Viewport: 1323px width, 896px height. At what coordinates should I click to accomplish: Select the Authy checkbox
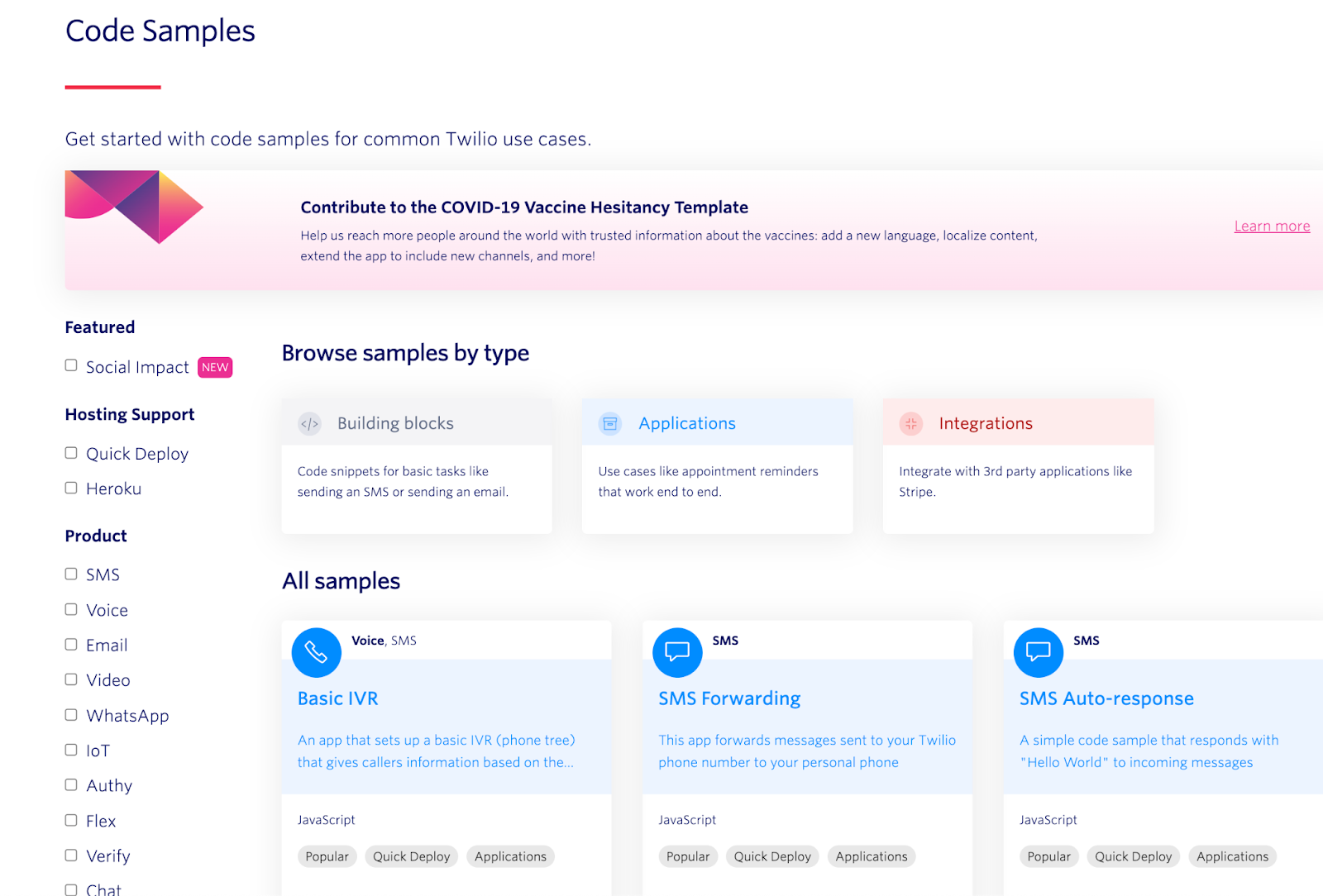pyautogui.click(x=71, y=784)
